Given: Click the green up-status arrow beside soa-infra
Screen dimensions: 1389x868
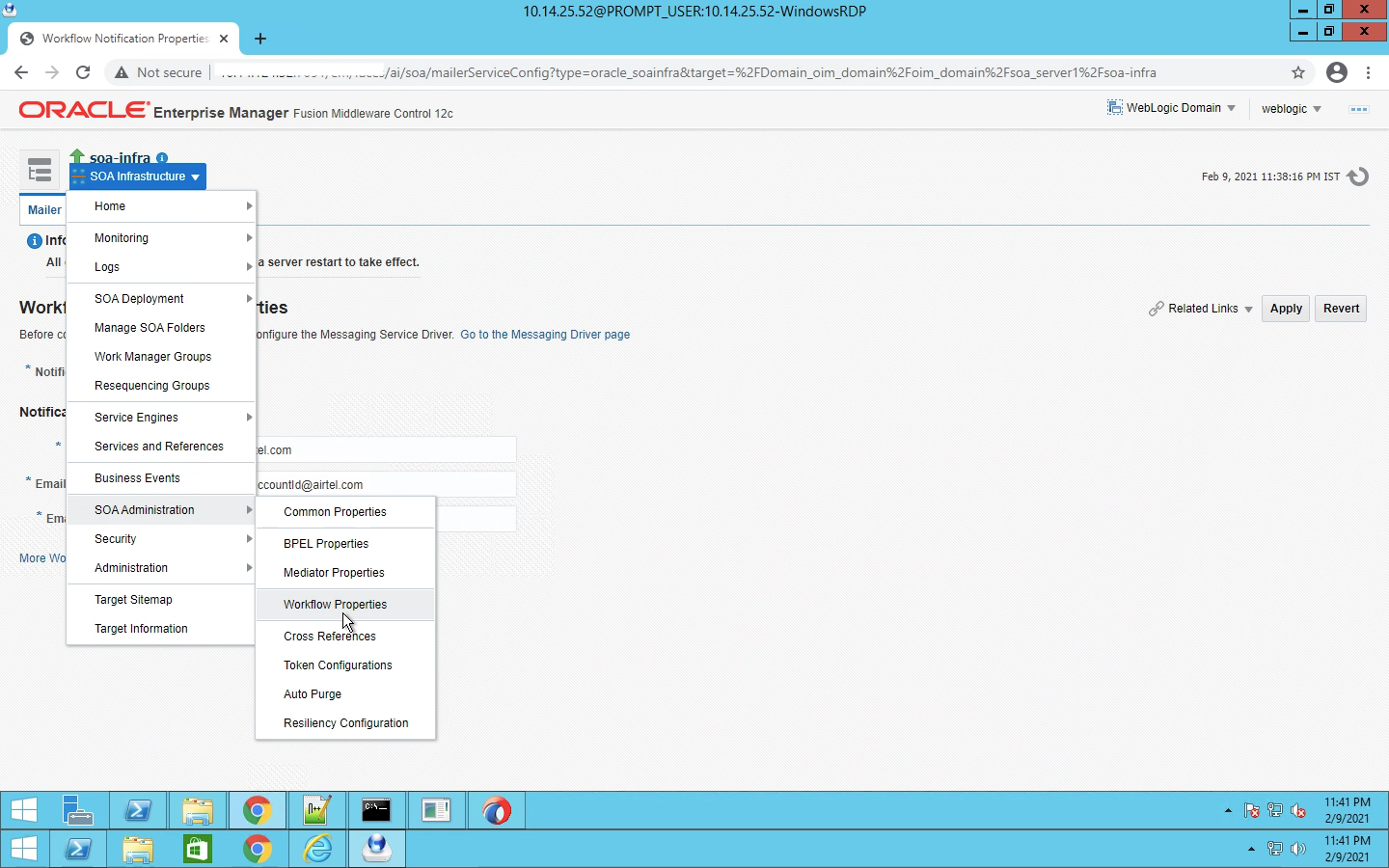Looking at the screenshot, I should (x=76, y=155).
